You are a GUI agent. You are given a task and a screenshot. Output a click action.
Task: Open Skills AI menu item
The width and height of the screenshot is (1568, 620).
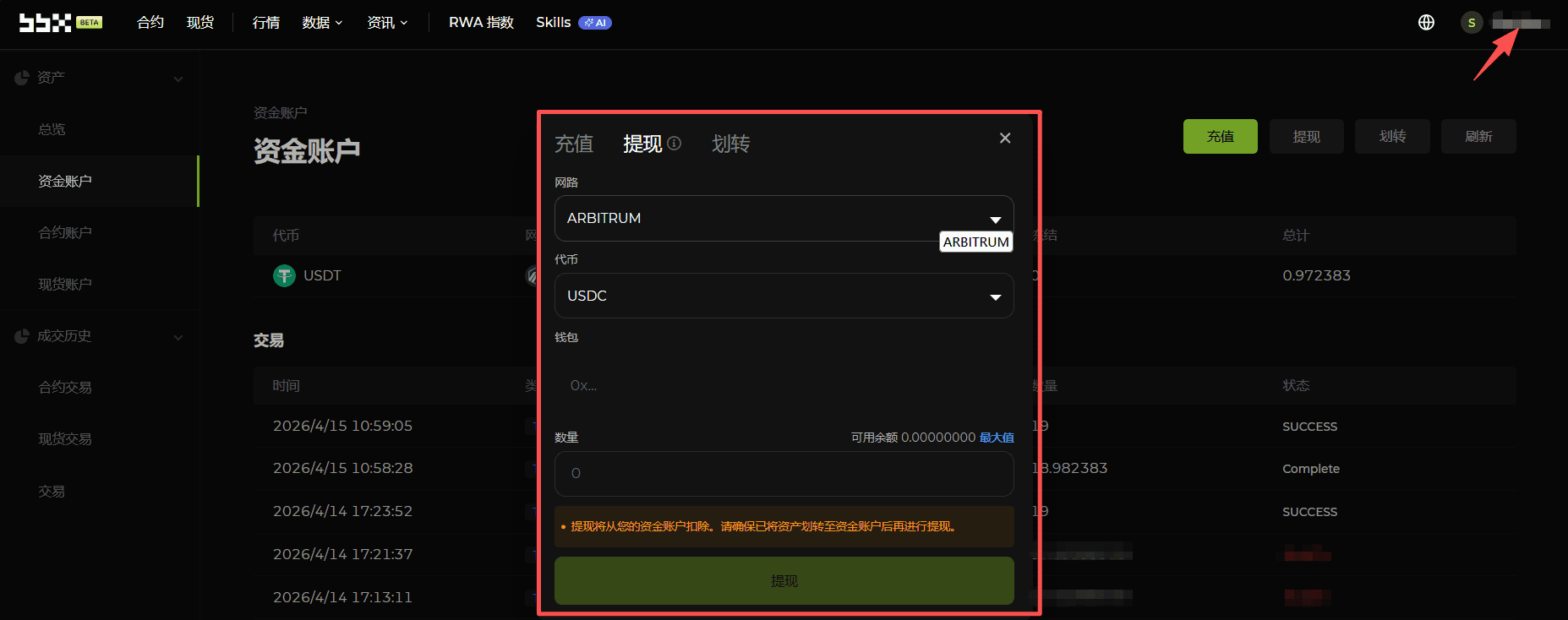tap(572, 23)
